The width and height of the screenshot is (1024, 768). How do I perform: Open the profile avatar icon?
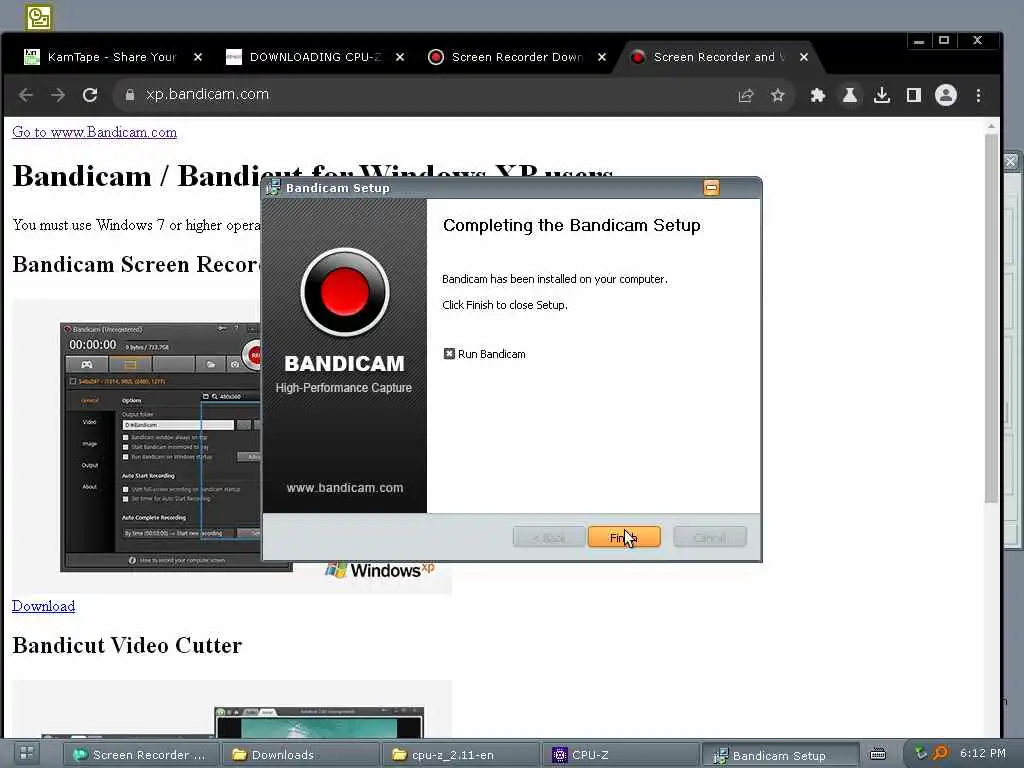[946, 95]
